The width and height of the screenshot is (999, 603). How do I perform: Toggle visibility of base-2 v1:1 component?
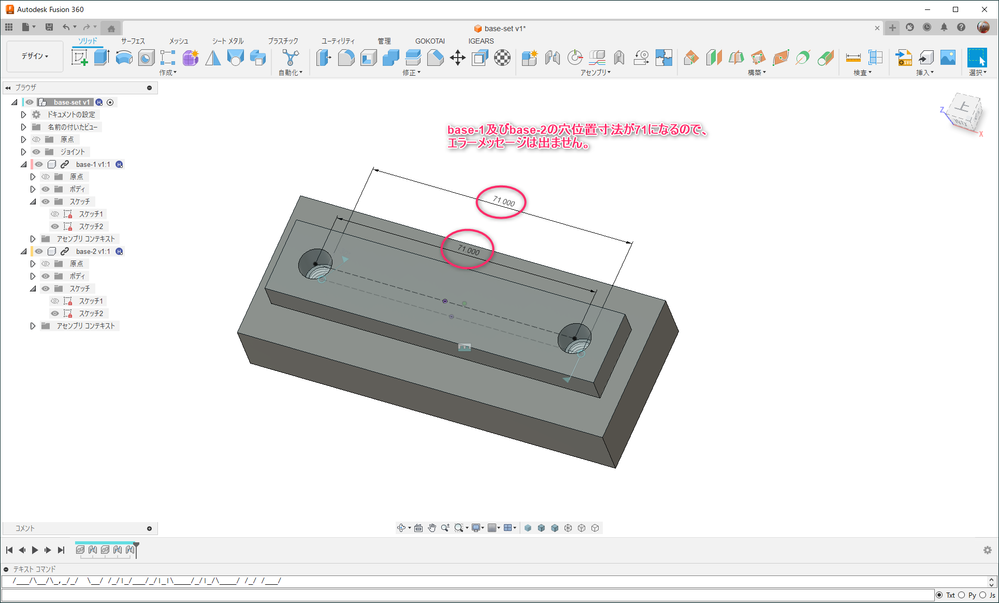[x=39, y=251]
